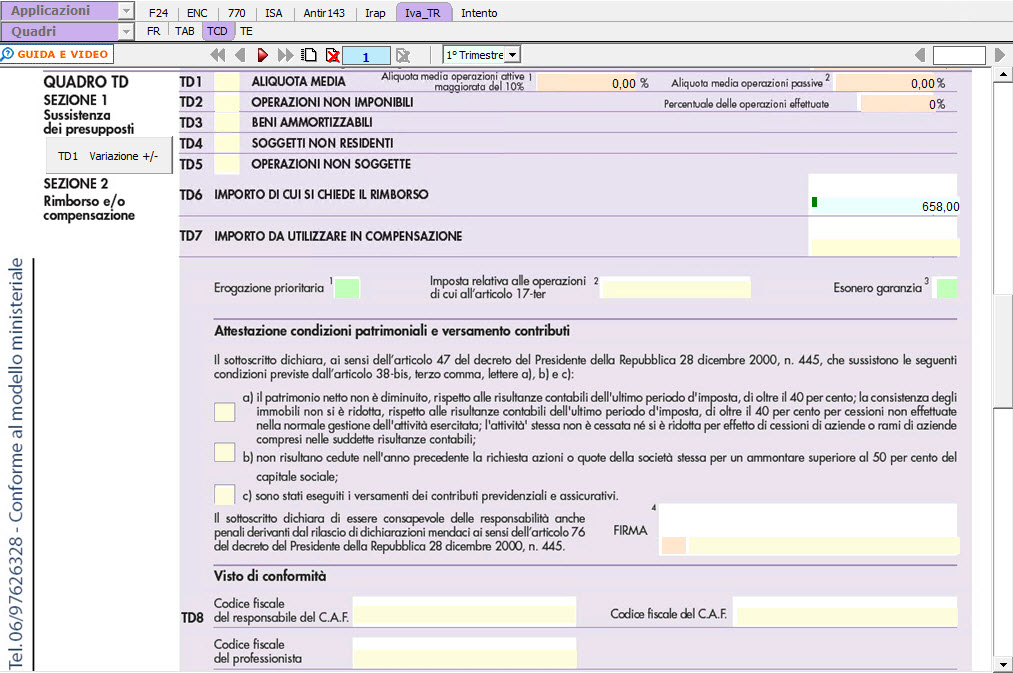The width and height of the screenshot is (1013, 673).
Task: Tick the small orange box in the FIRMA row
Action: 673,545
